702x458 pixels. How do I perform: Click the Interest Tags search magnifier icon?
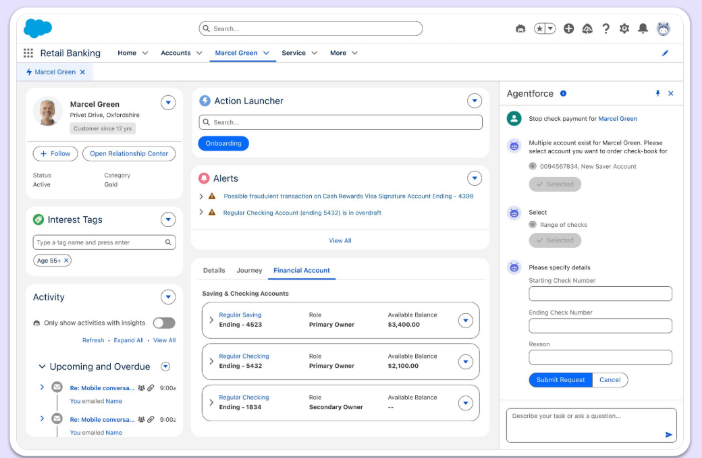pyautogui.click(x=168, y=242)
